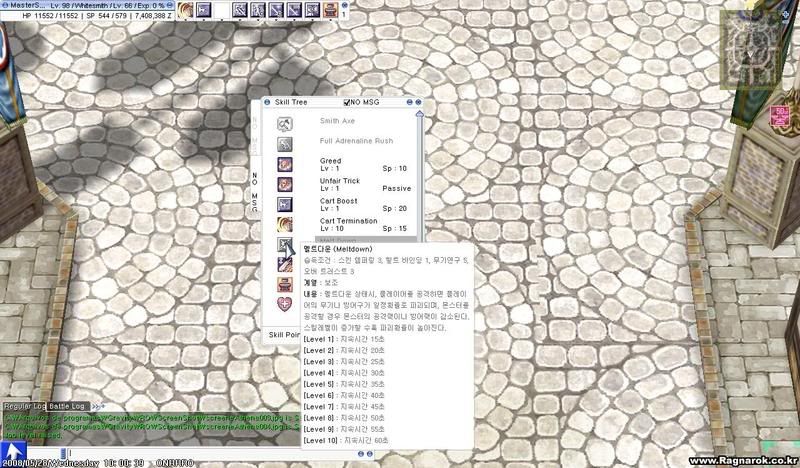Close the Skill Tree window
Image resolution: width=800 pixels, height=468 pixels.
(418, 102)
